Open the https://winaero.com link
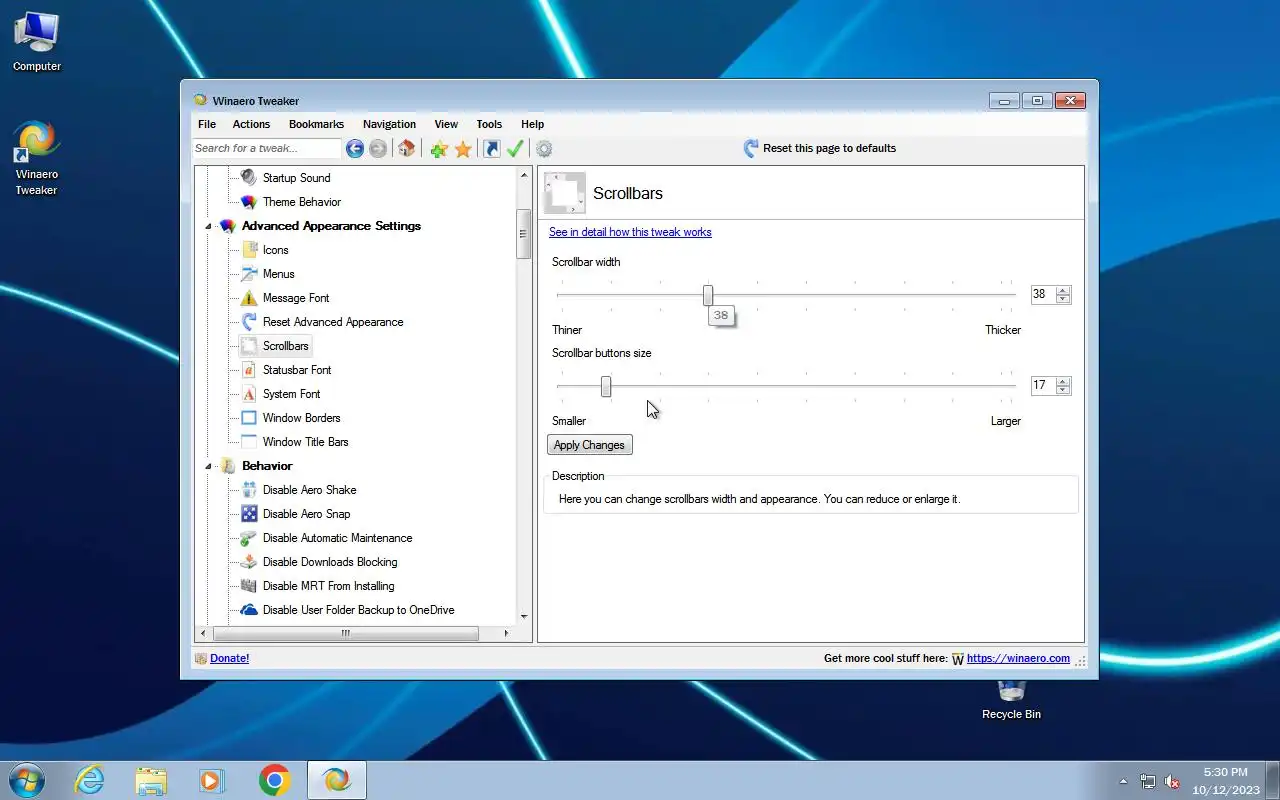 [1018, 658]
